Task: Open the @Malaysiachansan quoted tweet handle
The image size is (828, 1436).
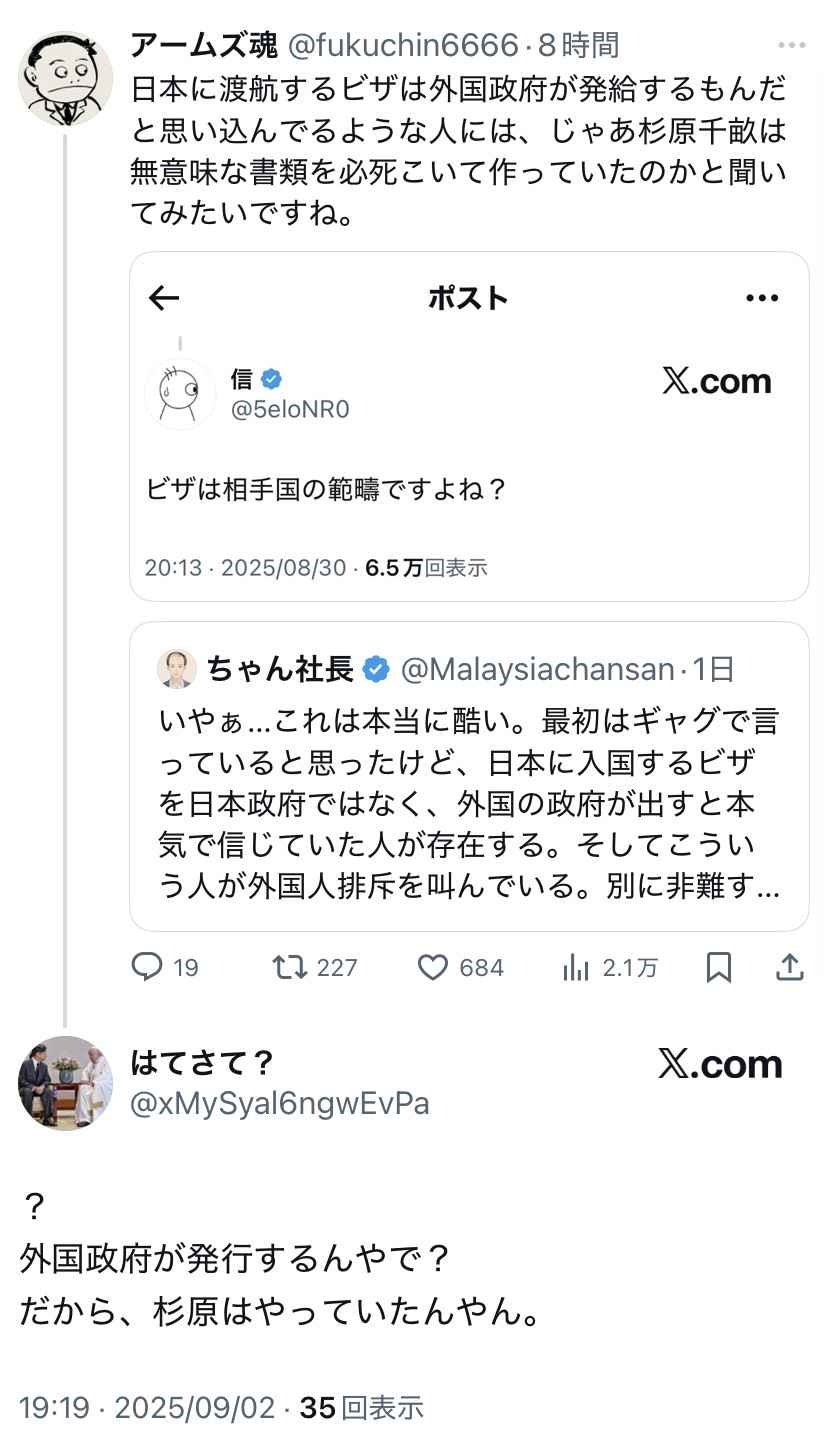Action: click(x=537, y=669)
